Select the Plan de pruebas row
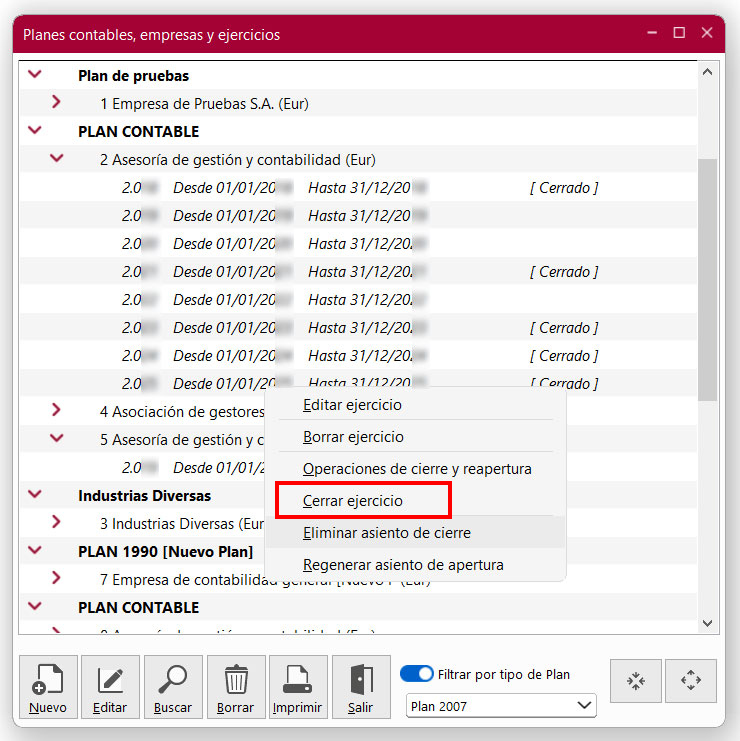Image resolution: width=740 pixels, height=741 pixels. click(x=358, y=76)
